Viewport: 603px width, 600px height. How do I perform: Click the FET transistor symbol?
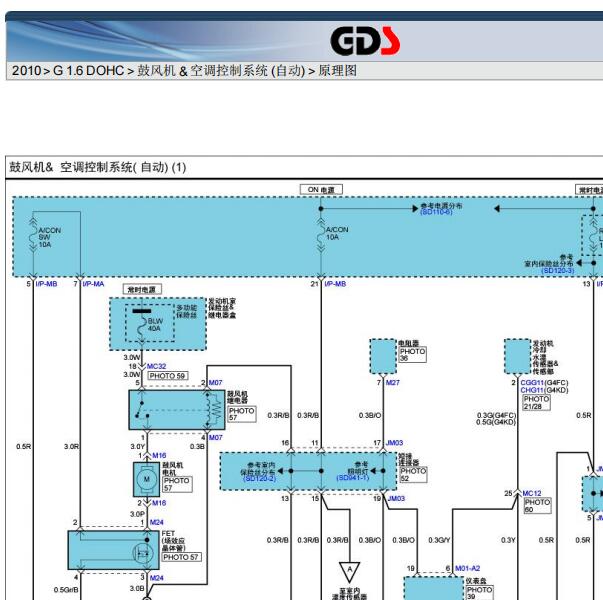coord(143,553)
